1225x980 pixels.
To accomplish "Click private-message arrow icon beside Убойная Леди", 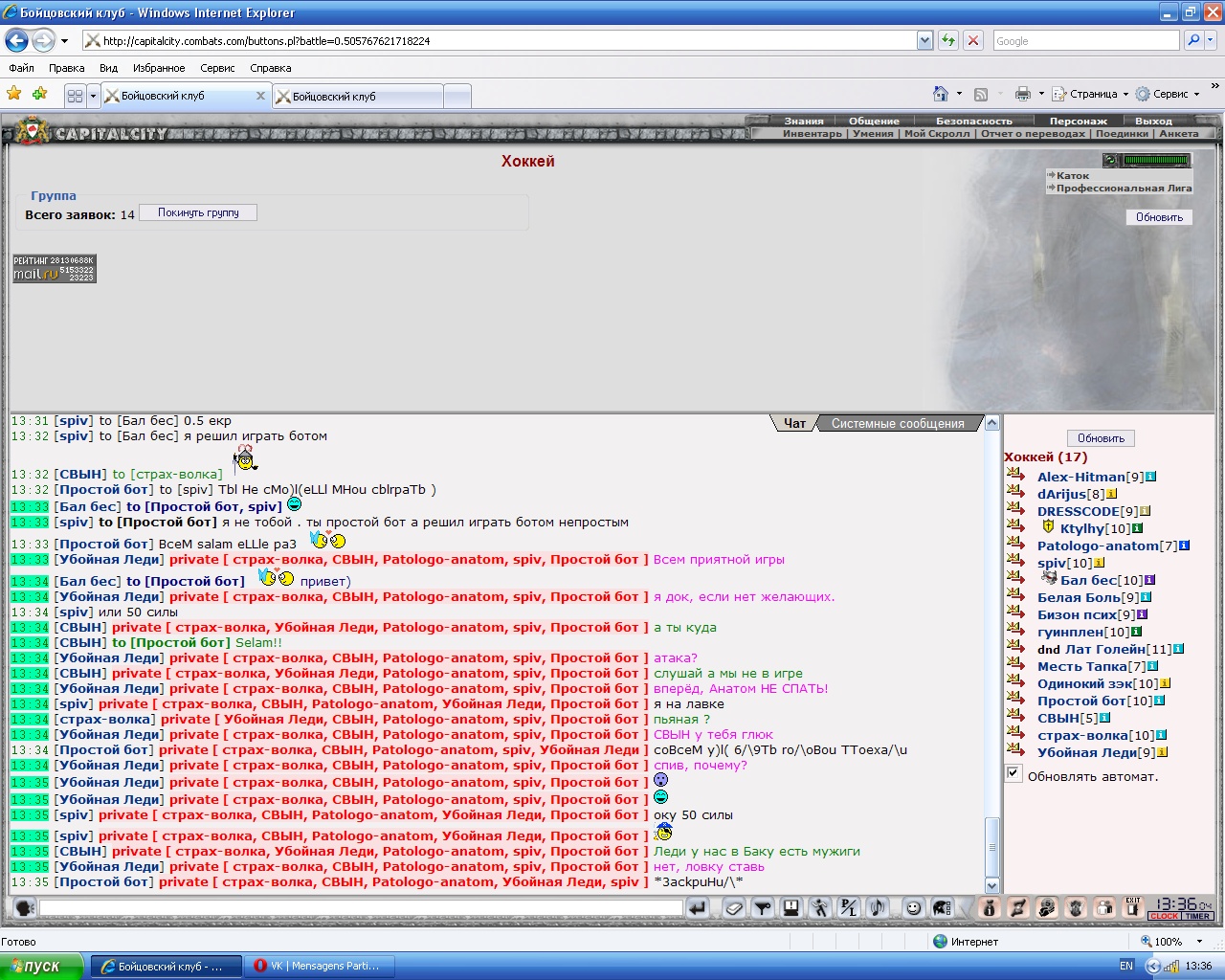I will pos(1016,751).
